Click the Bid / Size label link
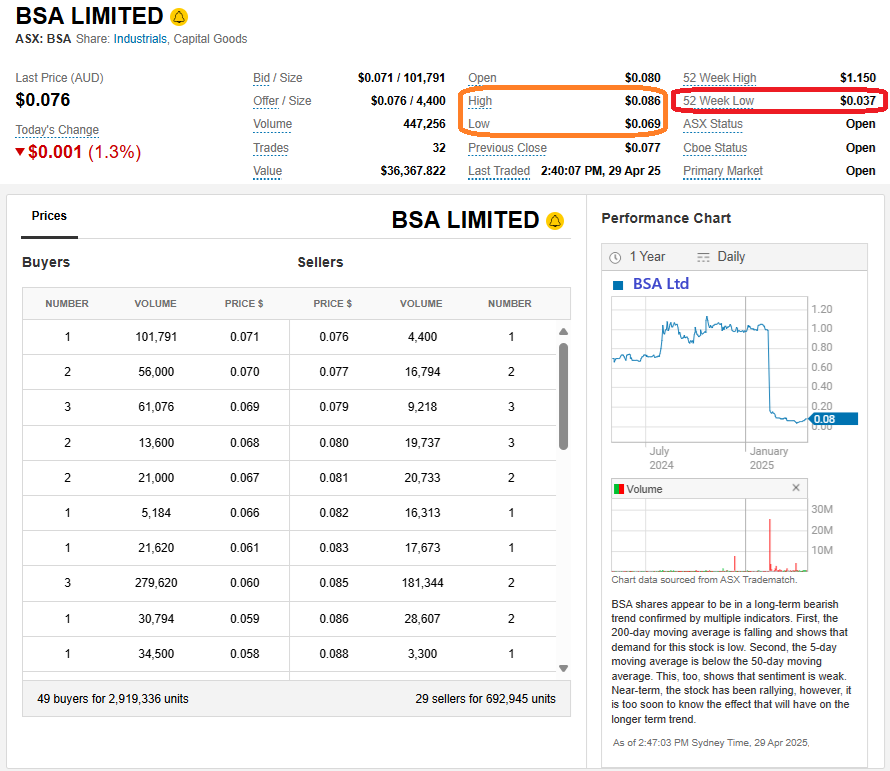 pyautogui.click(x=277, y=78)
